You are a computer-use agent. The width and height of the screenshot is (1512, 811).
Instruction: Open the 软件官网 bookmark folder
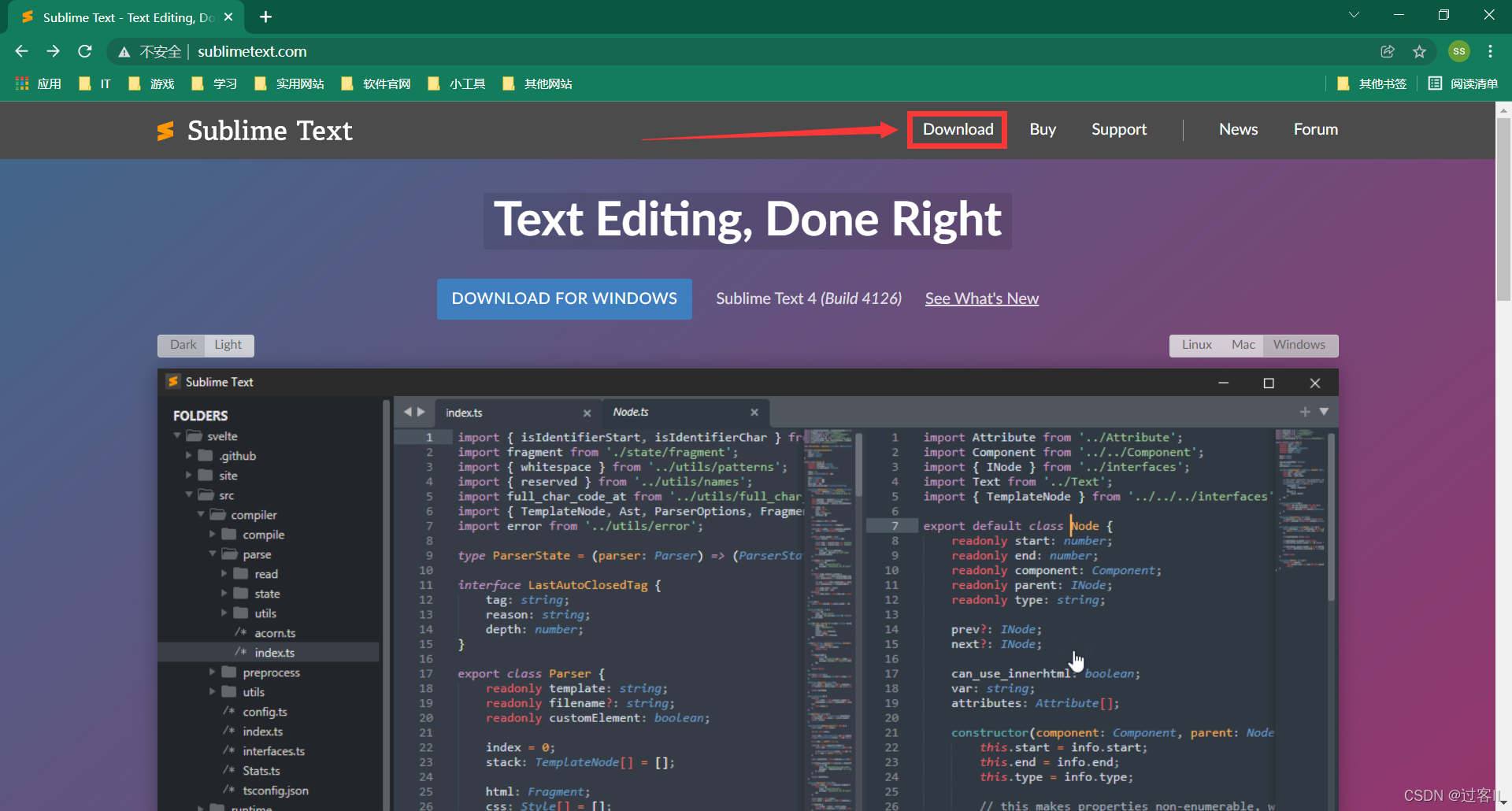click(x=376, y=83)
